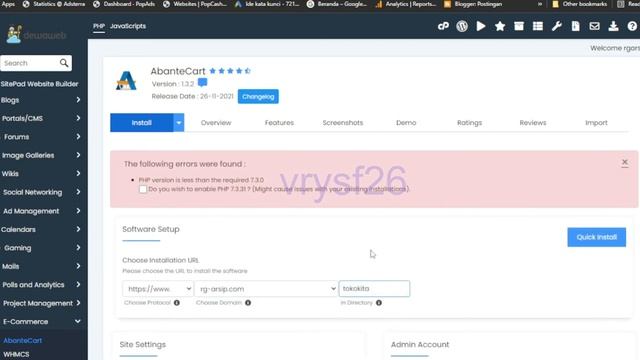Open the wrench settings icon
Viewport: 640px width, 360px height.
pos(557,26)
